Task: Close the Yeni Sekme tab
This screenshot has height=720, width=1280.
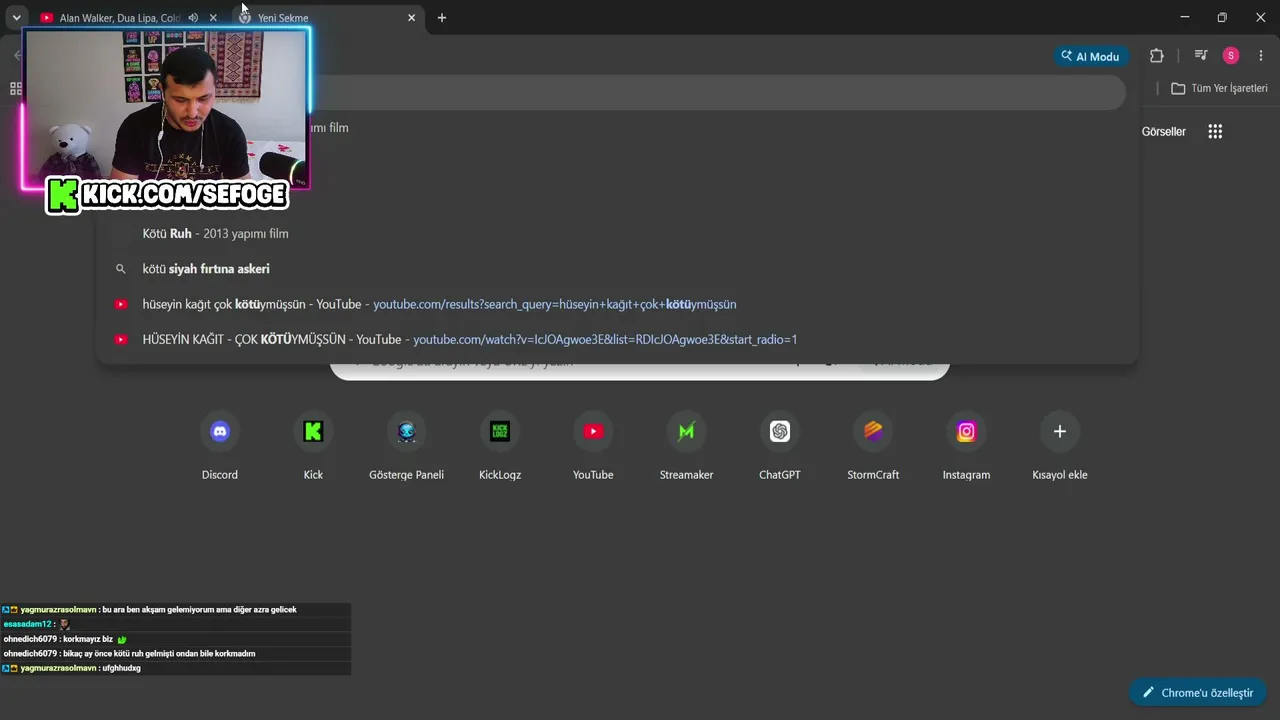Action: point(411,18)
